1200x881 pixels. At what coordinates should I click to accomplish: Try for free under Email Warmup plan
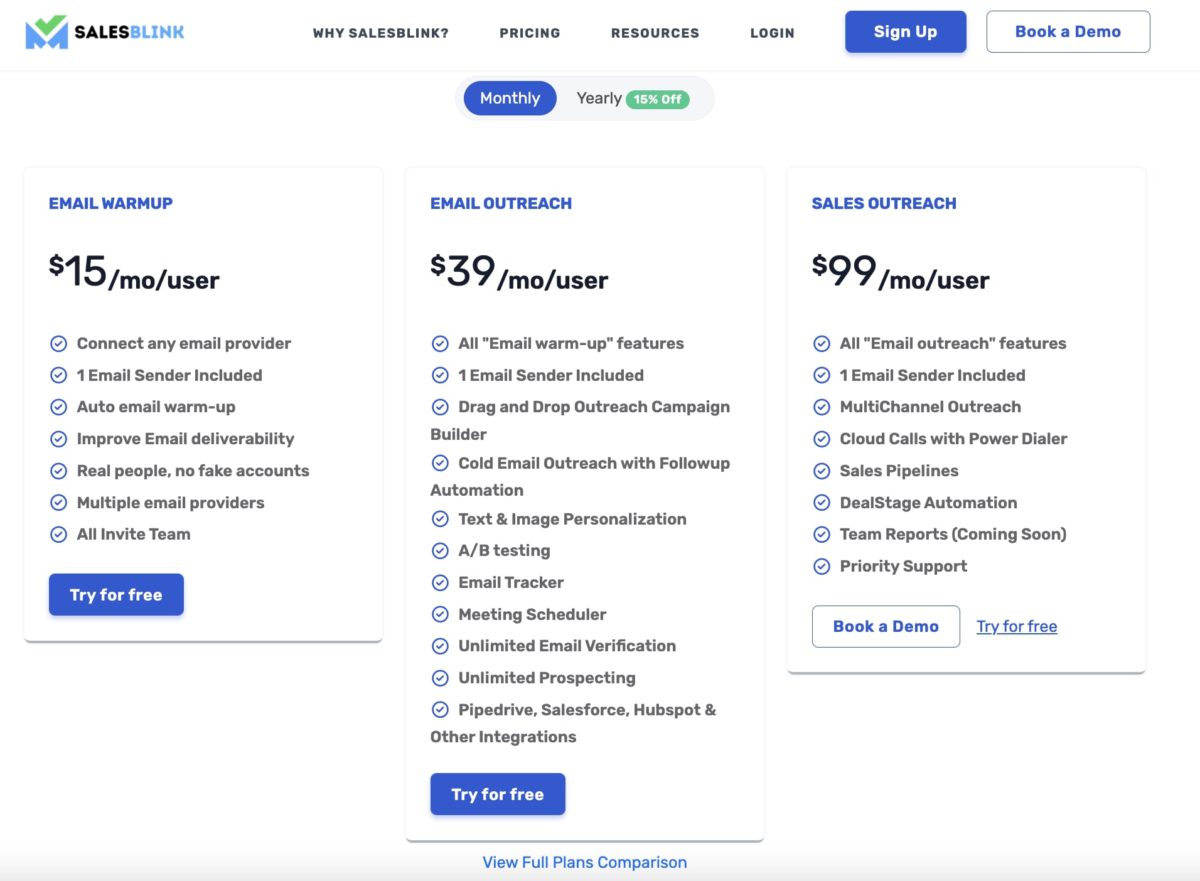coord(116,594)
